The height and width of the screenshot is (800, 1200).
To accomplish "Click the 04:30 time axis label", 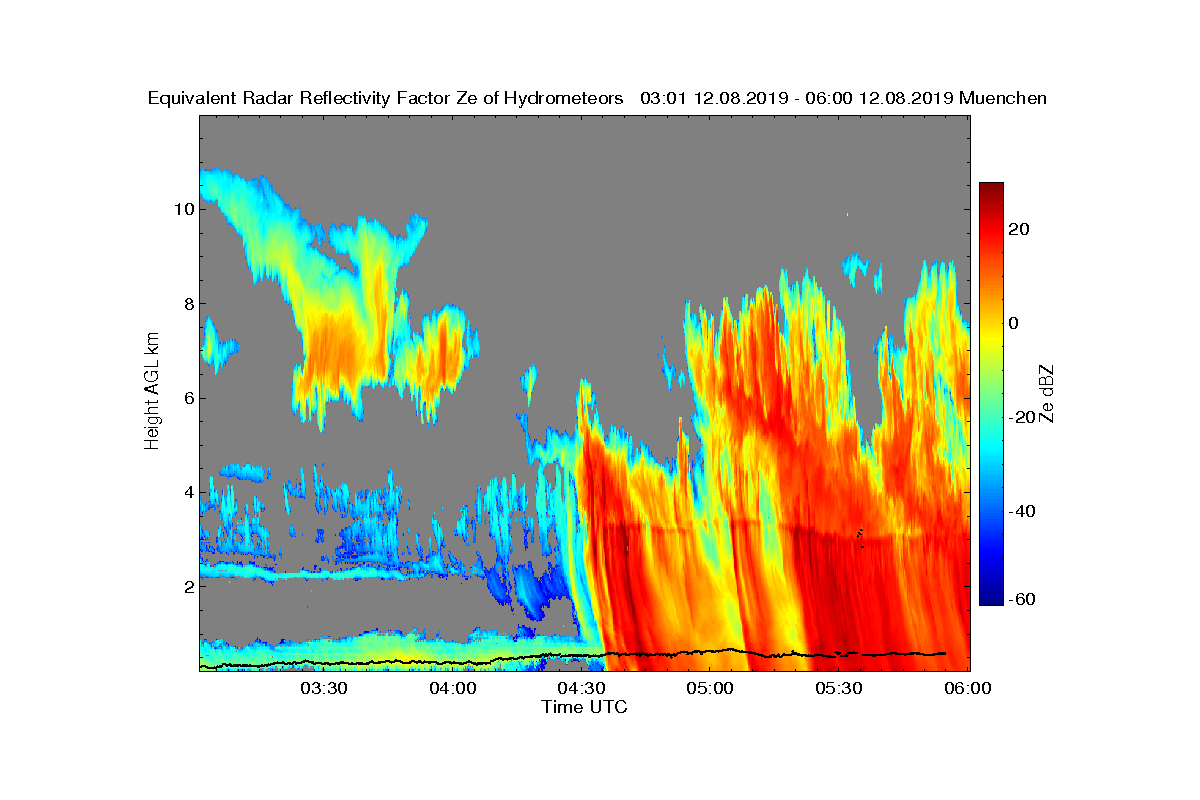I will pyautogui.click(x=581, y=689).
